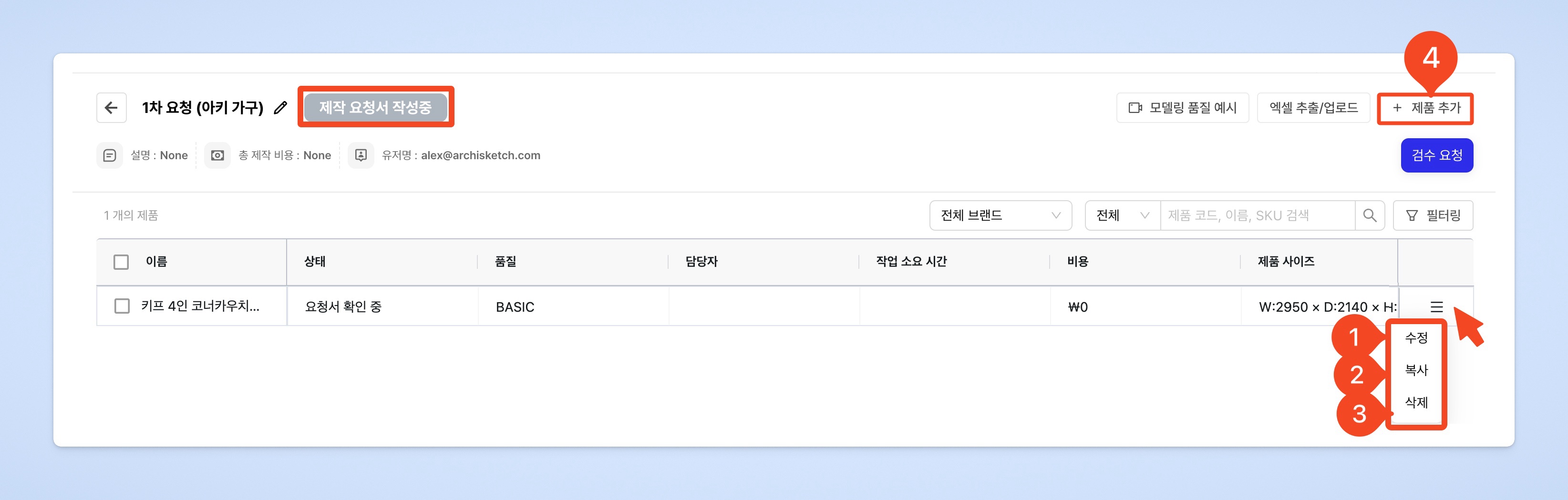The image size is (1568, 500).
Task: Toggle the select-all checkbox in table header
Action: 121,262
